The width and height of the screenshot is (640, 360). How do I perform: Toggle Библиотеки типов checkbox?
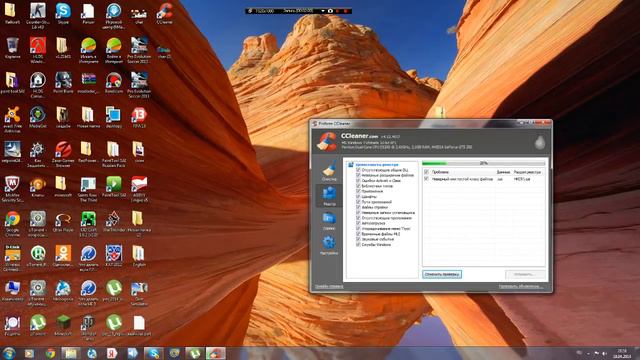pos(358,186)
